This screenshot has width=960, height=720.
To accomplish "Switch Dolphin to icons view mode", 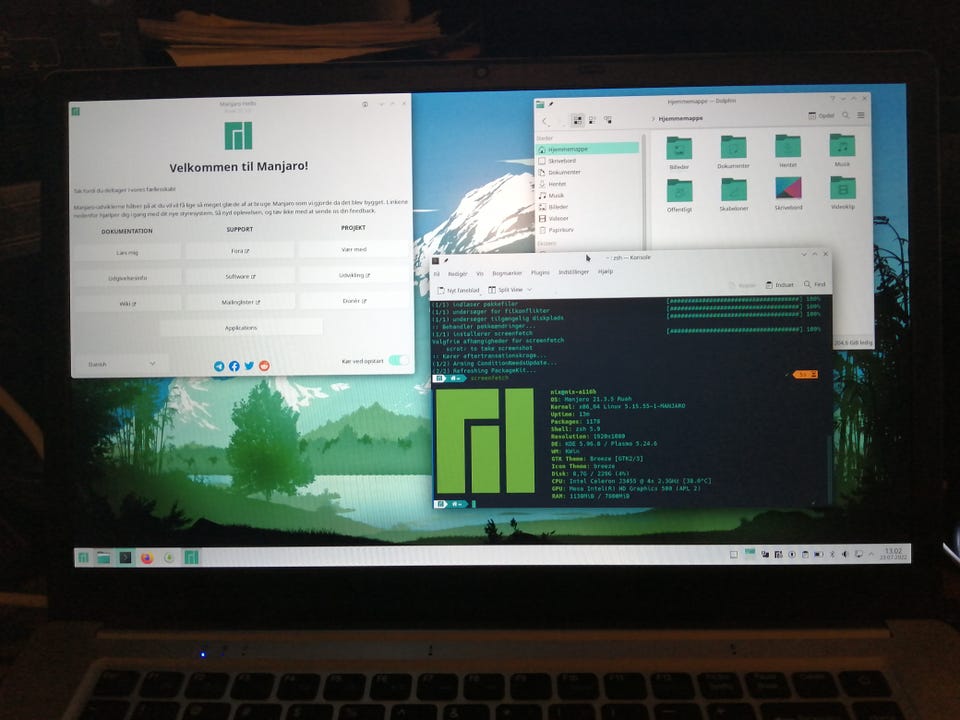I will pyautogui.click(x=577, y=120).
